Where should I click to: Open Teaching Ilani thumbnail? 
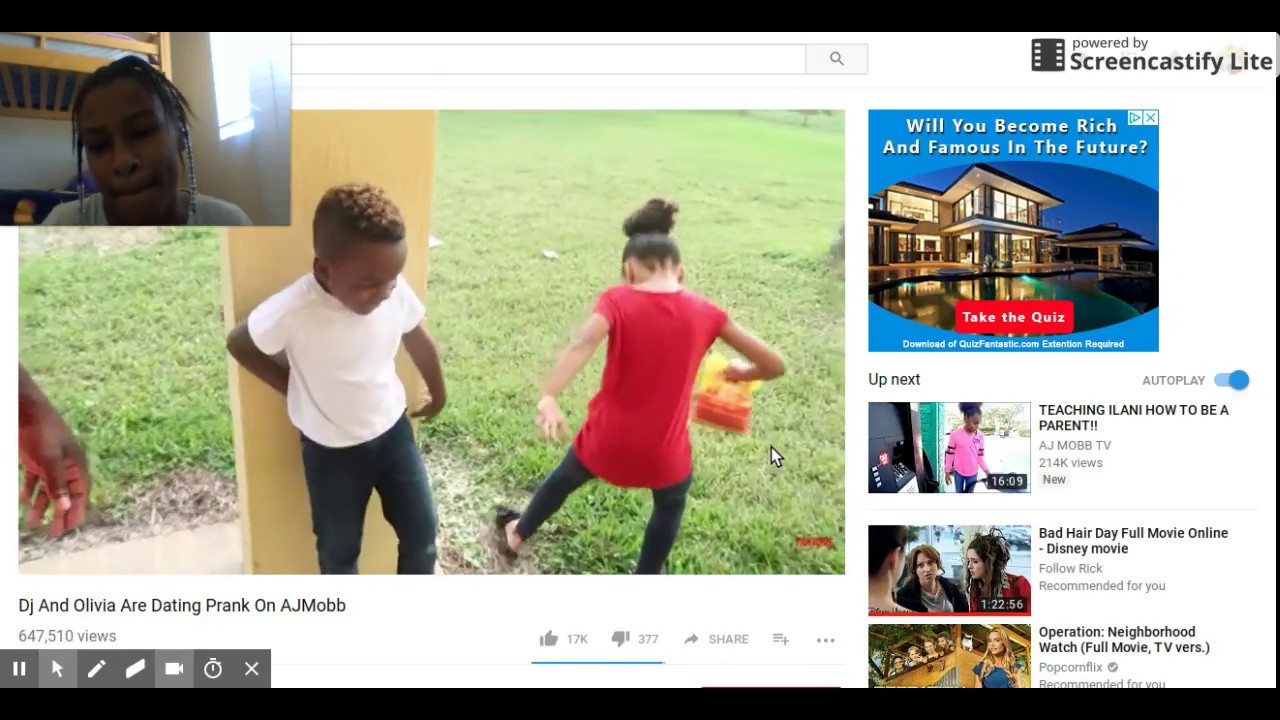coord(949,447)
